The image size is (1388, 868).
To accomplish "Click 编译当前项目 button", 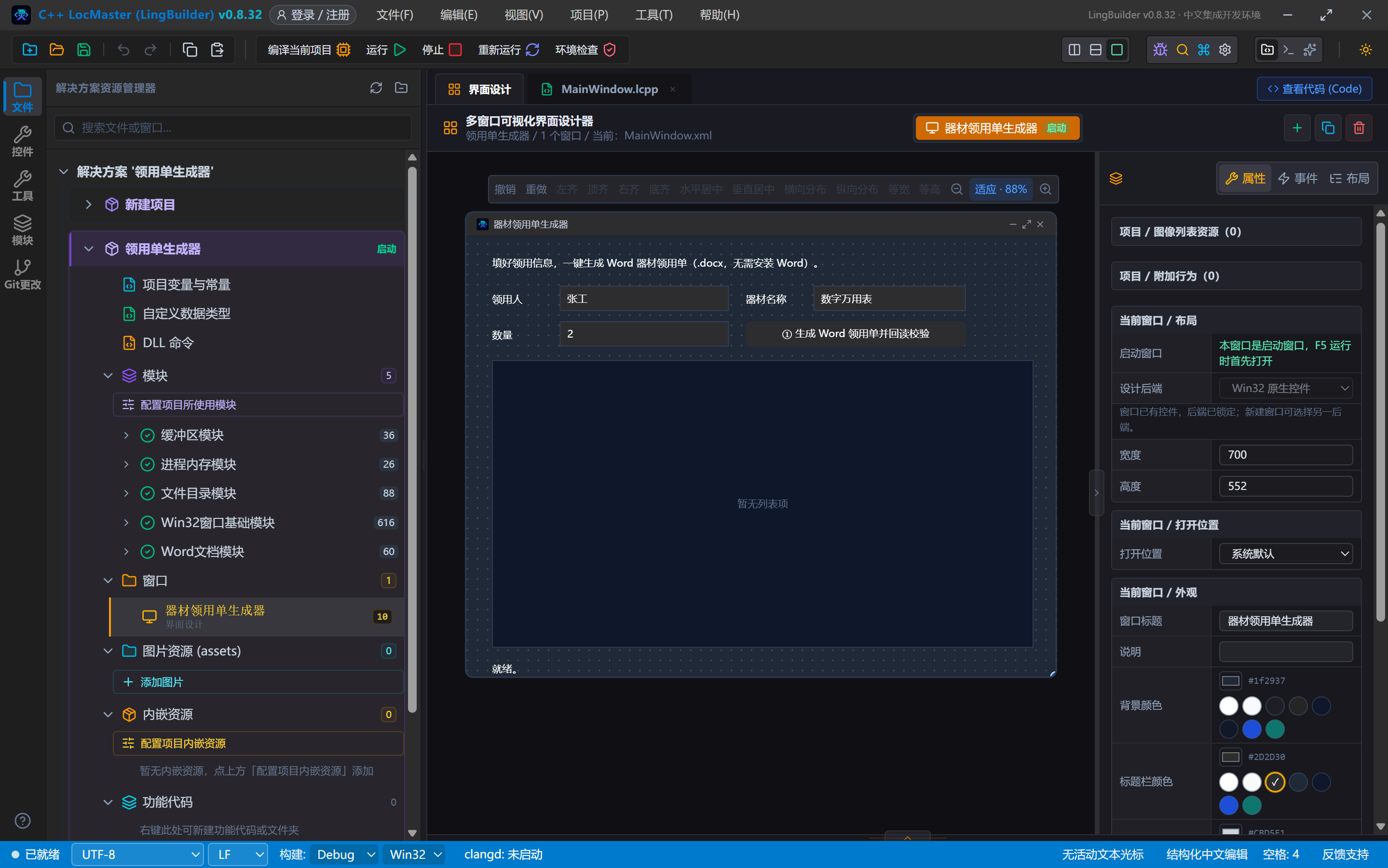I will (x=309, y=50).
